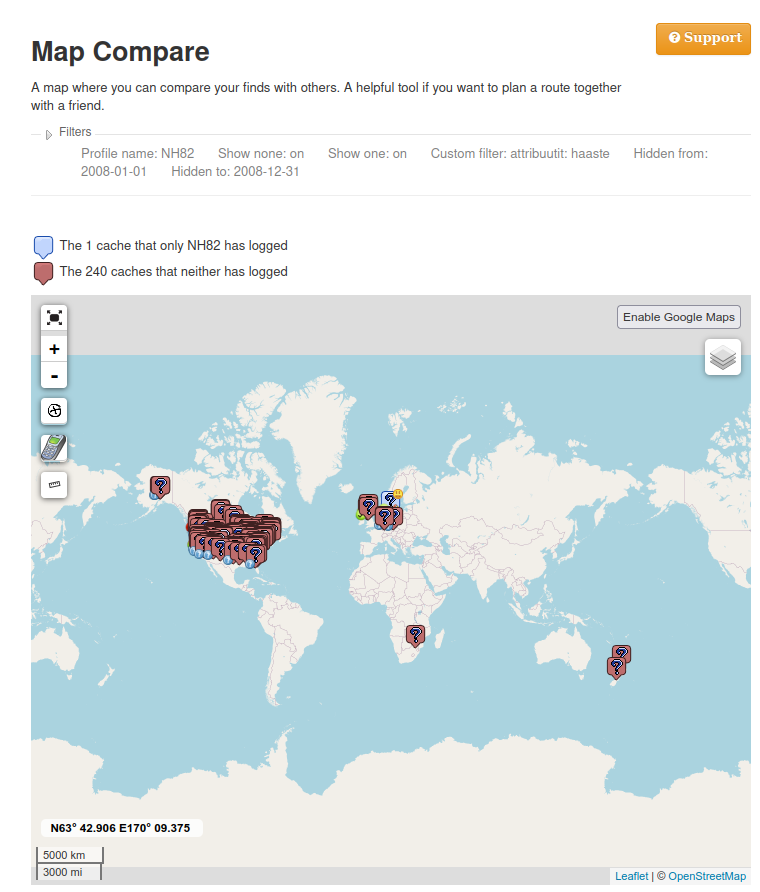Zoom out on the map
The image size is (760, 892).
click(54, 375)
